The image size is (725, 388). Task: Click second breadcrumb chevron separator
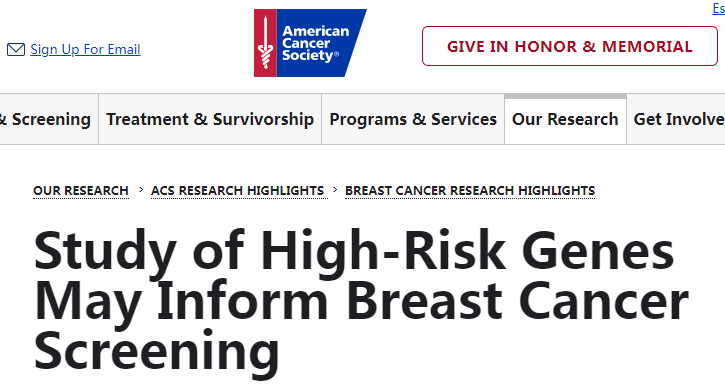click(x=335, y=190)
